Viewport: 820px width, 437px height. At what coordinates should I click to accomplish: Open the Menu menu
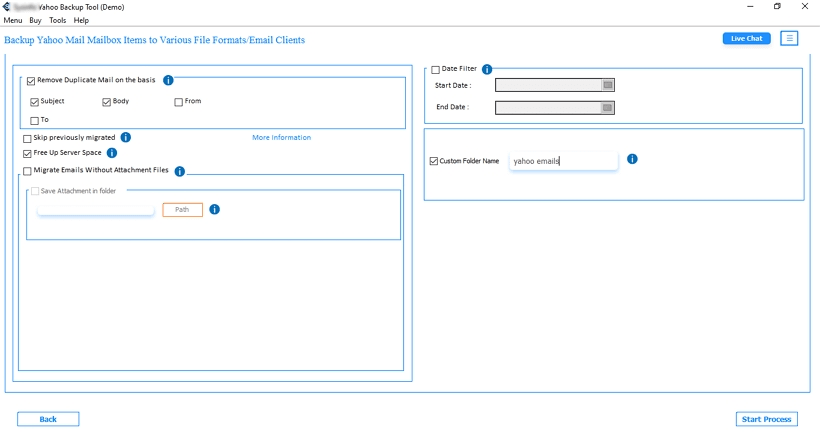[x=13, y=20]
